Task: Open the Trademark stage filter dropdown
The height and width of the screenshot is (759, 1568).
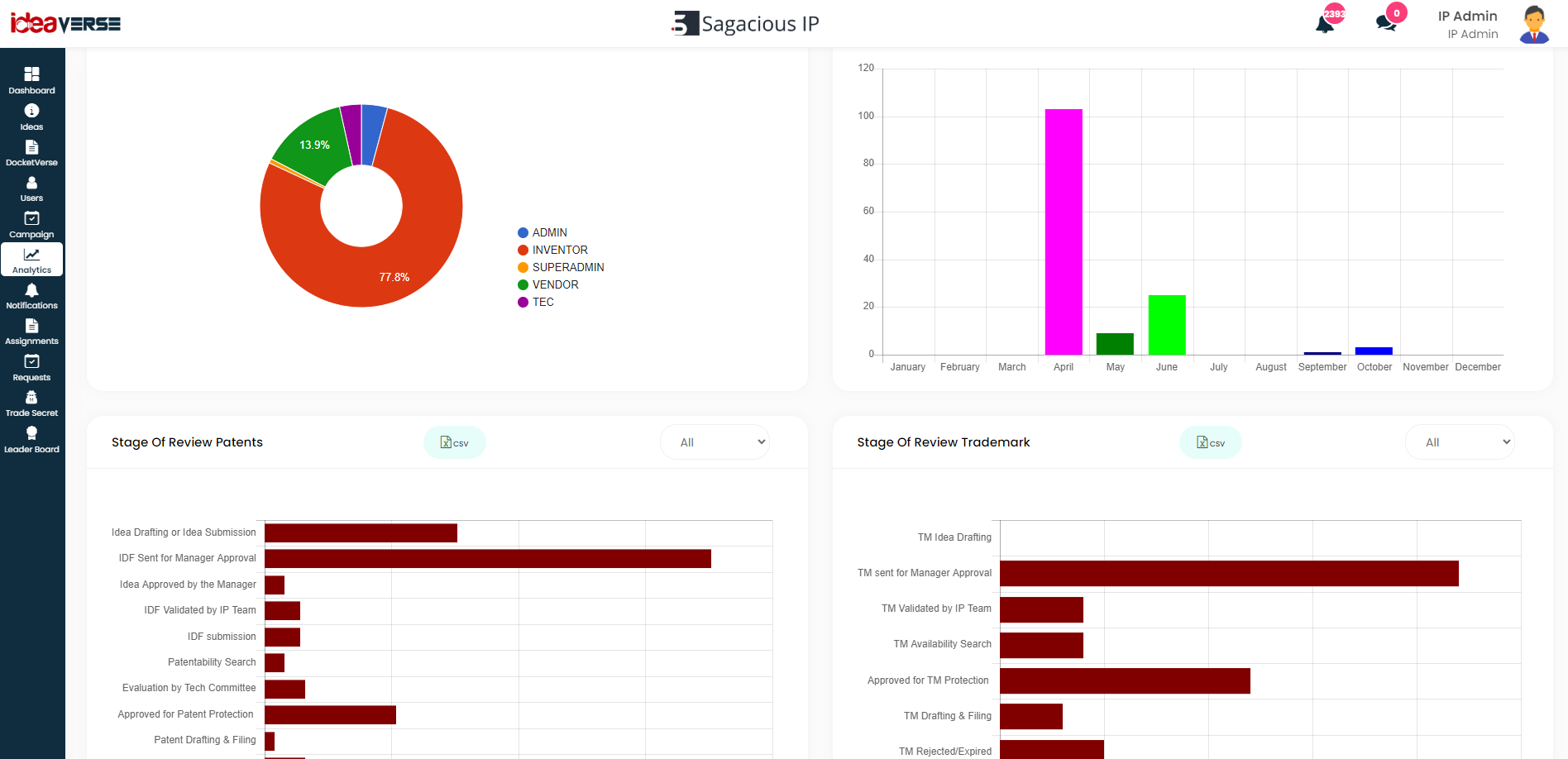Action: (x=1460, y=442)
